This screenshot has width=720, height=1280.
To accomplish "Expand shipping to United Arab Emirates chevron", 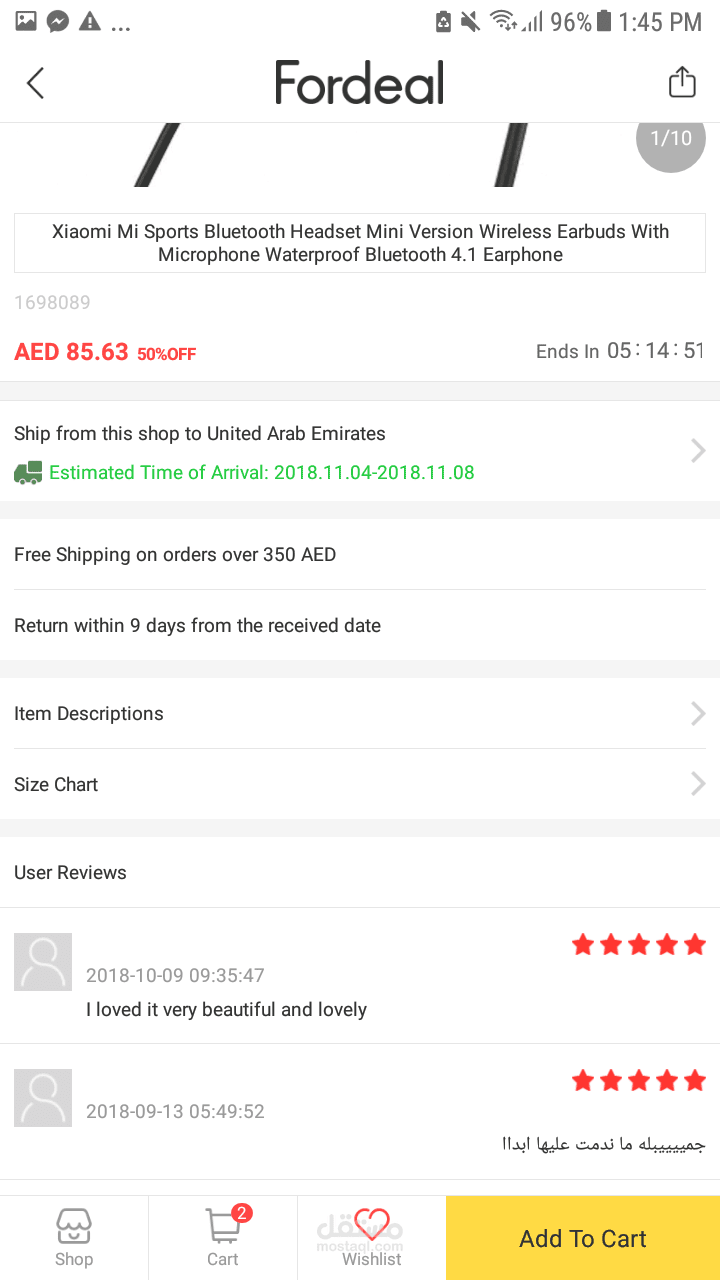I will click(x=698, y=451).
